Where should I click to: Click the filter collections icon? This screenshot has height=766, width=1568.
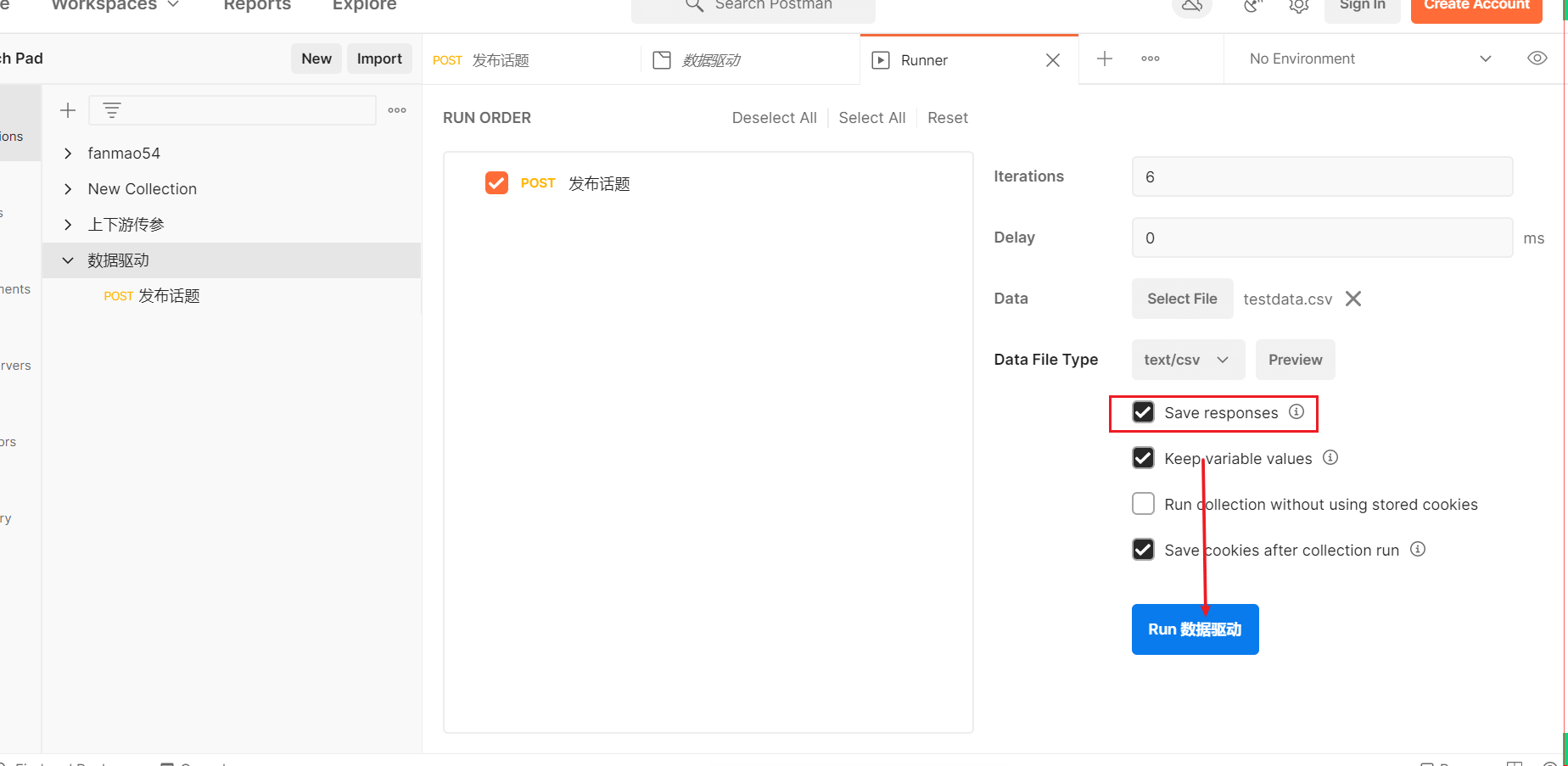coord(111,110)
